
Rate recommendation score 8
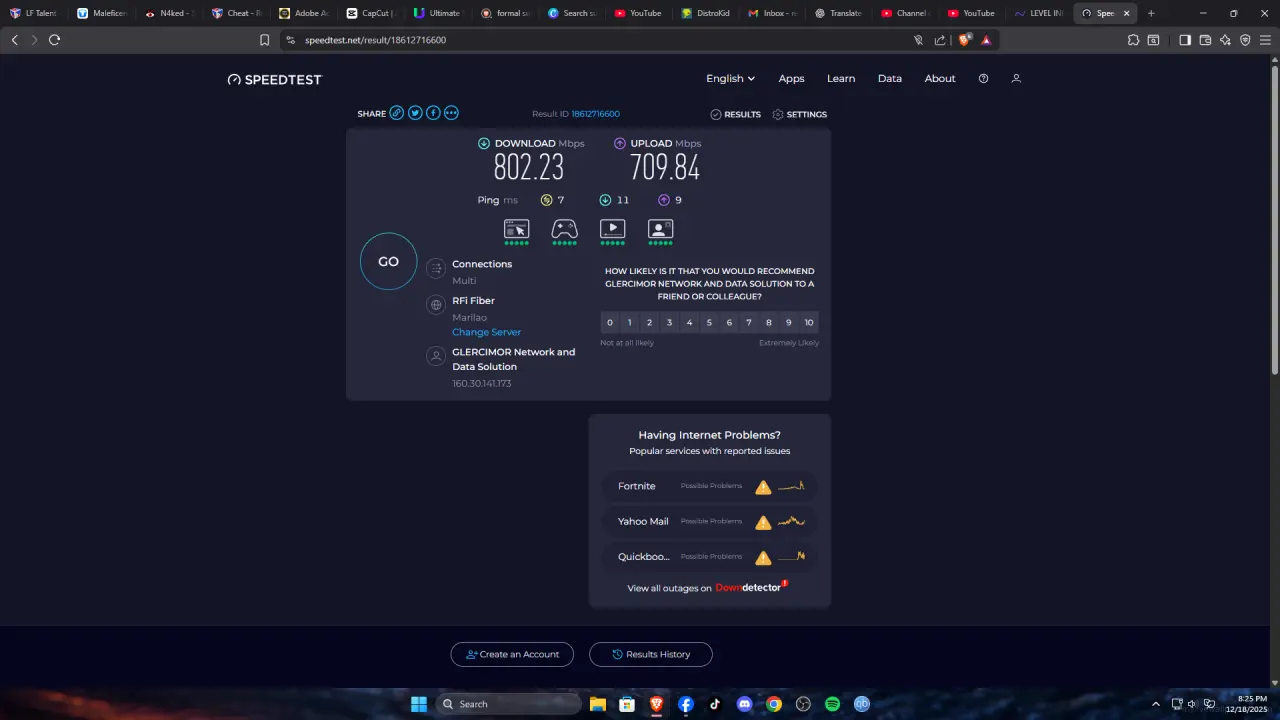coord(769,322)
